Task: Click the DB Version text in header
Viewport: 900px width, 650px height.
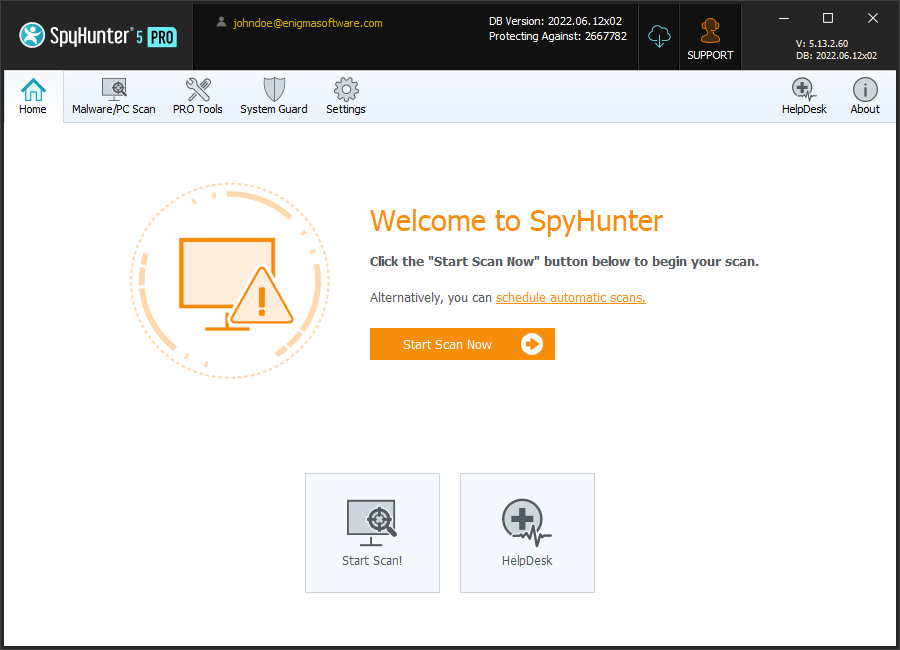Action: coord(555,21)
